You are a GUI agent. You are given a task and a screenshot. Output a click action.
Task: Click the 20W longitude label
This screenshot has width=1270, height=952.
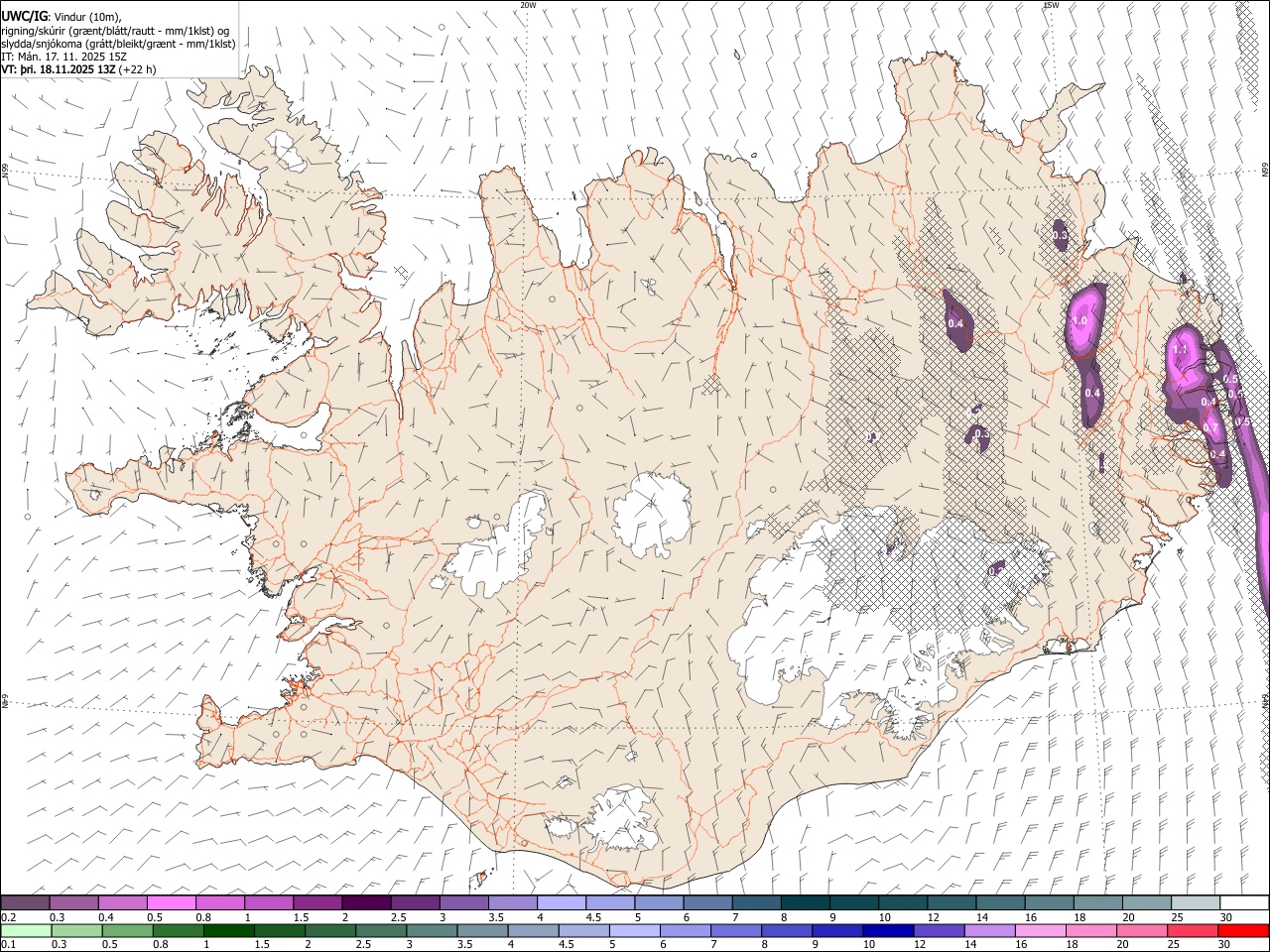pyautogui.click(x=528, y=5)
